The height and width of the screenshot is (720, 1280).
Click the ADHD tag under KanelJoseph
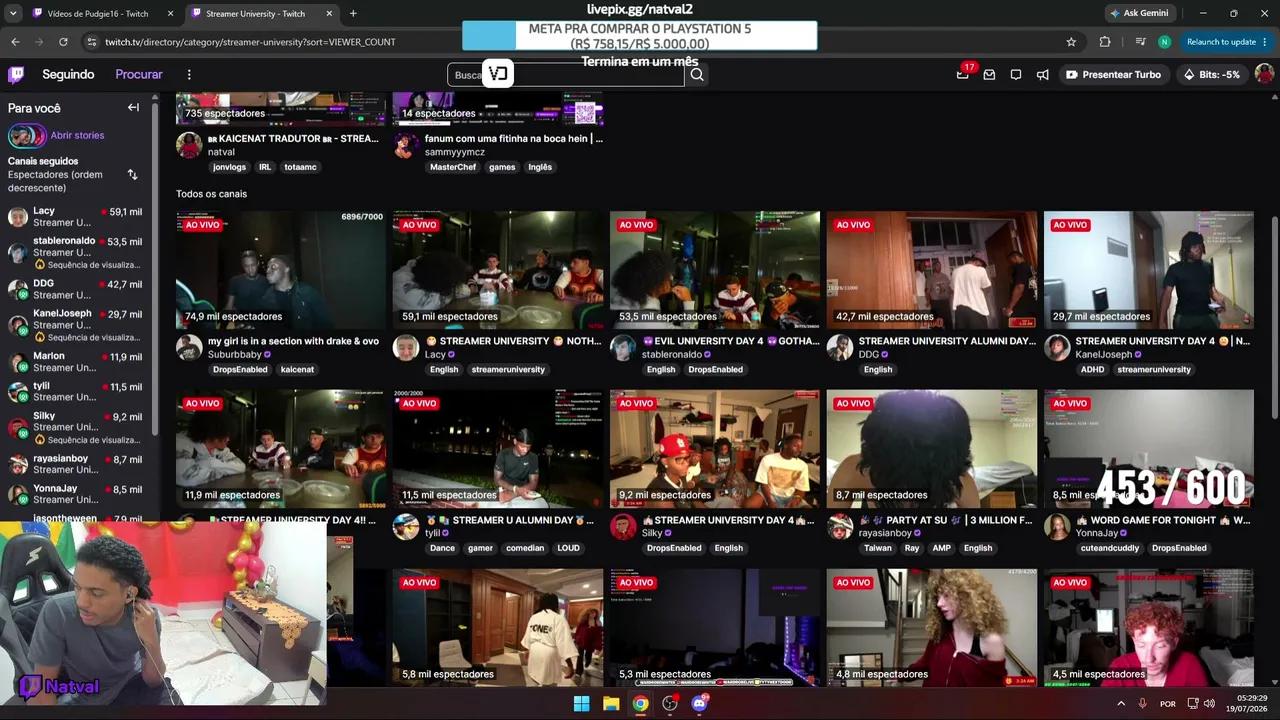tap(1092, 369)
